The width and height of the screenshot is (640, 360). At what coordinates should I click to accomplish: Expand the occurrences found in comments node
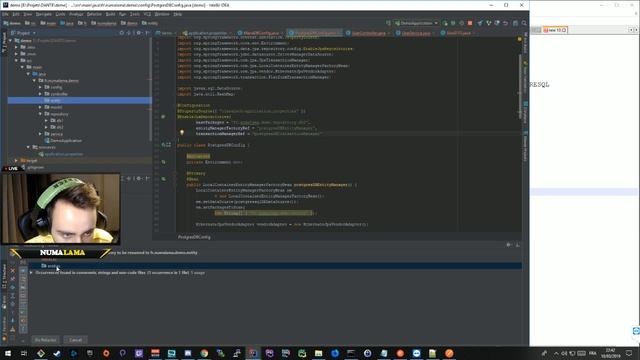(31, 273)
